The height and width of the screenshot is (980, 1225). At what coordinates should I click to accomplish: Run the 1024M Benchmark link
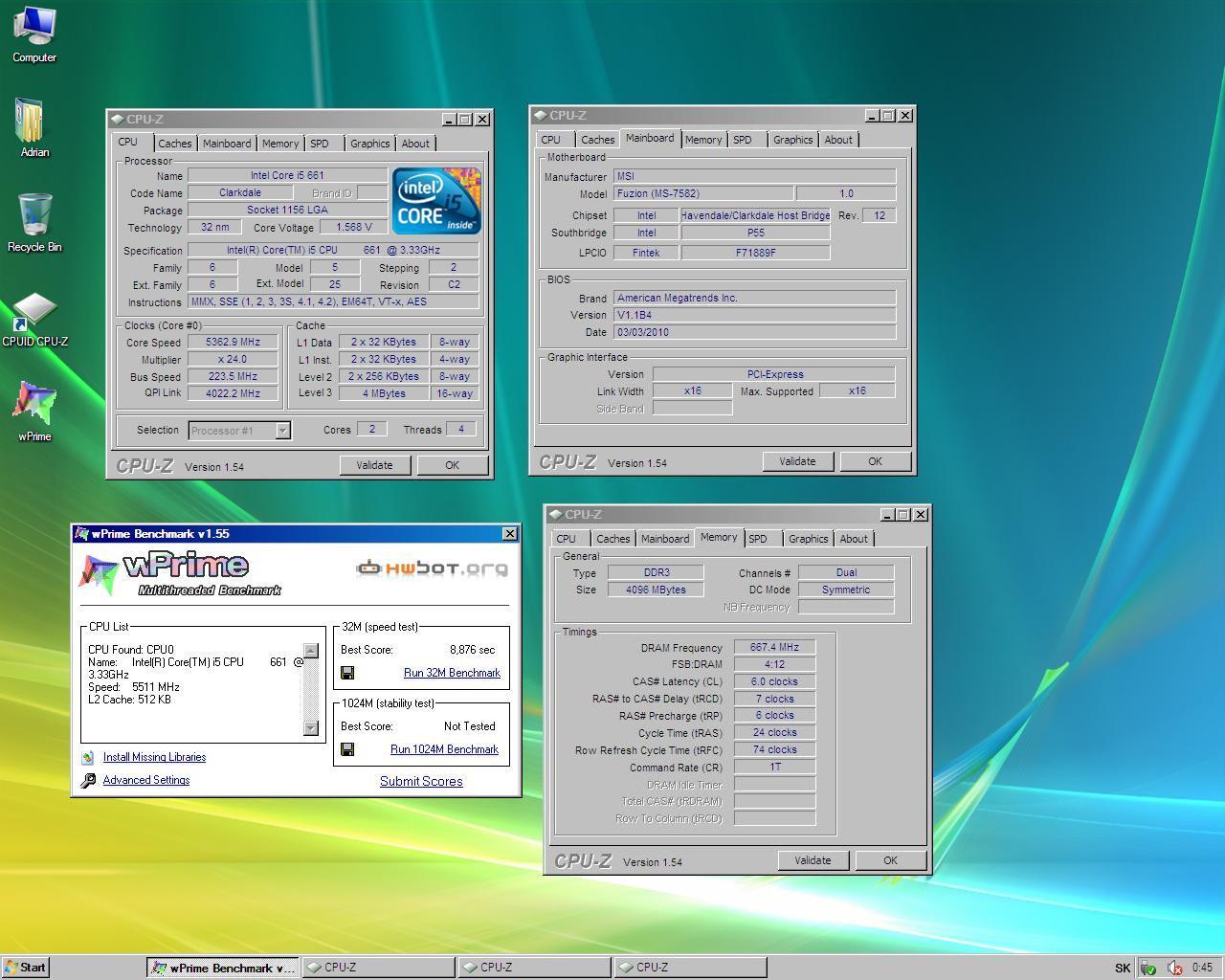pyautogui.click(x=444, y=749)
